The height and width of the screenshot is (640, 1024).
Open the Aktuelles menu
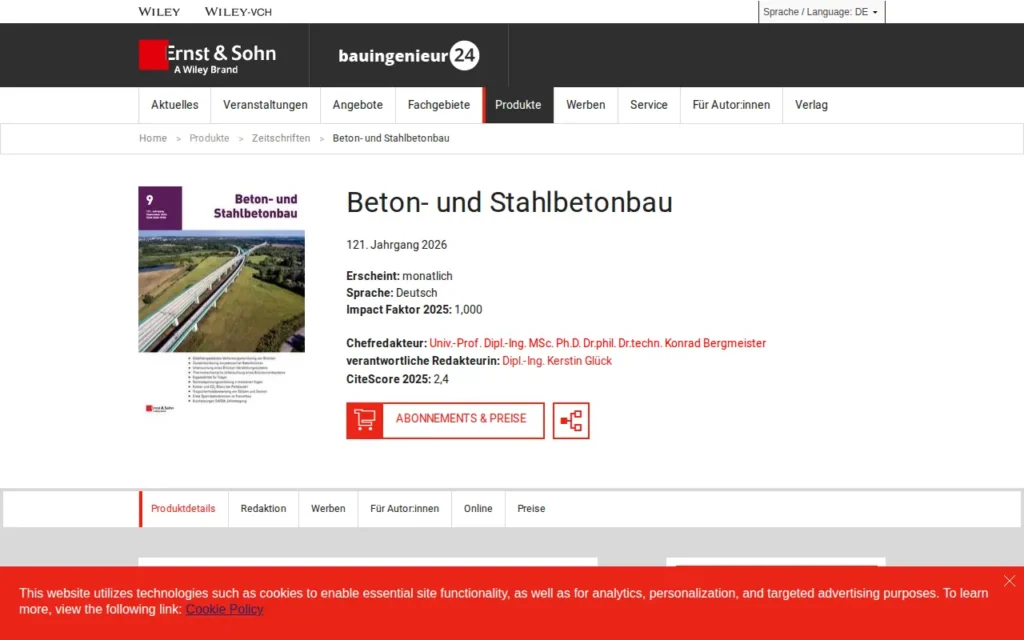pos(174,105)
